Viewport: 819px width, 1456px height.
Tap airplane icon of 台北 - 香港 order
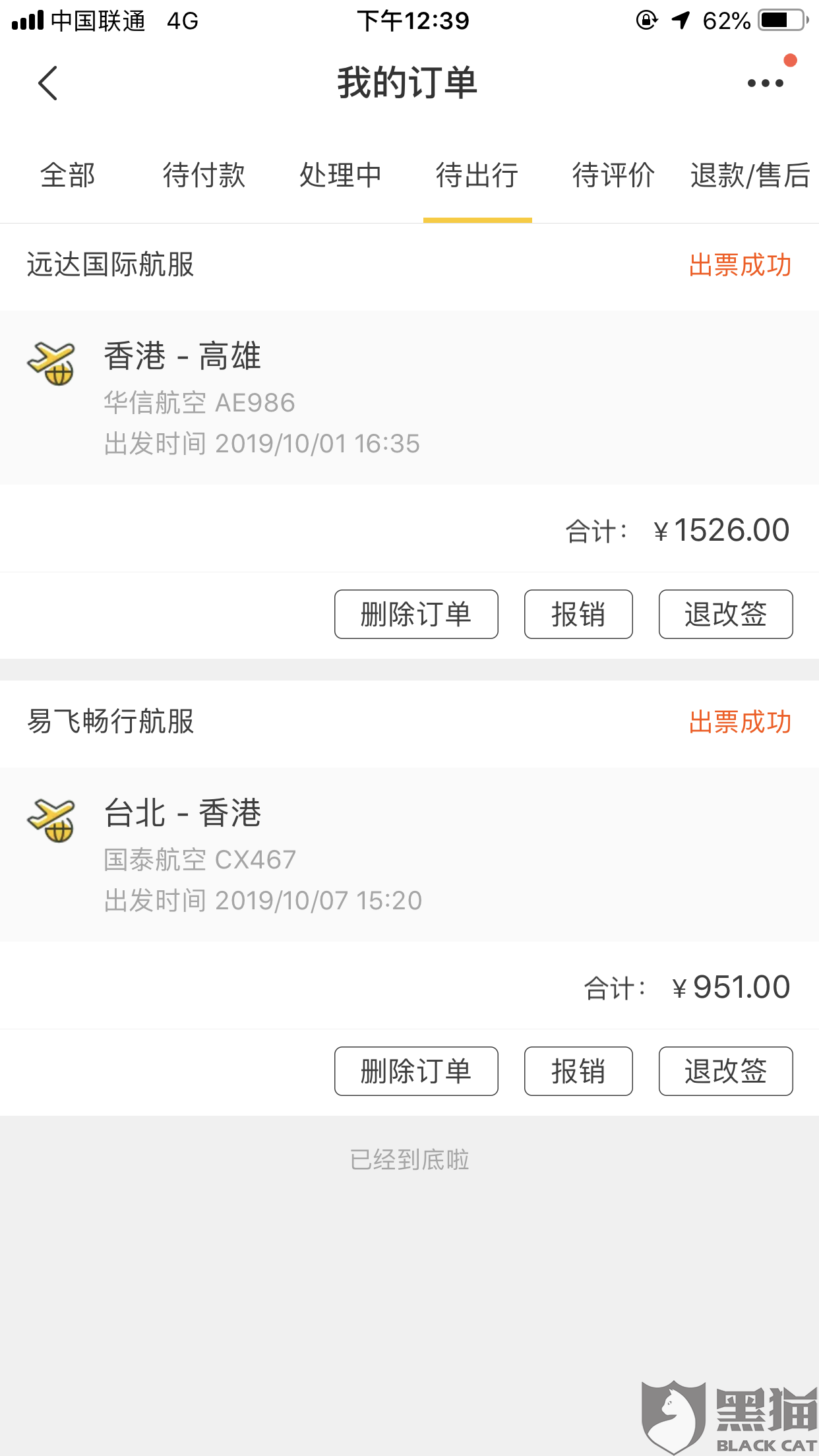(x=51, y=820)
